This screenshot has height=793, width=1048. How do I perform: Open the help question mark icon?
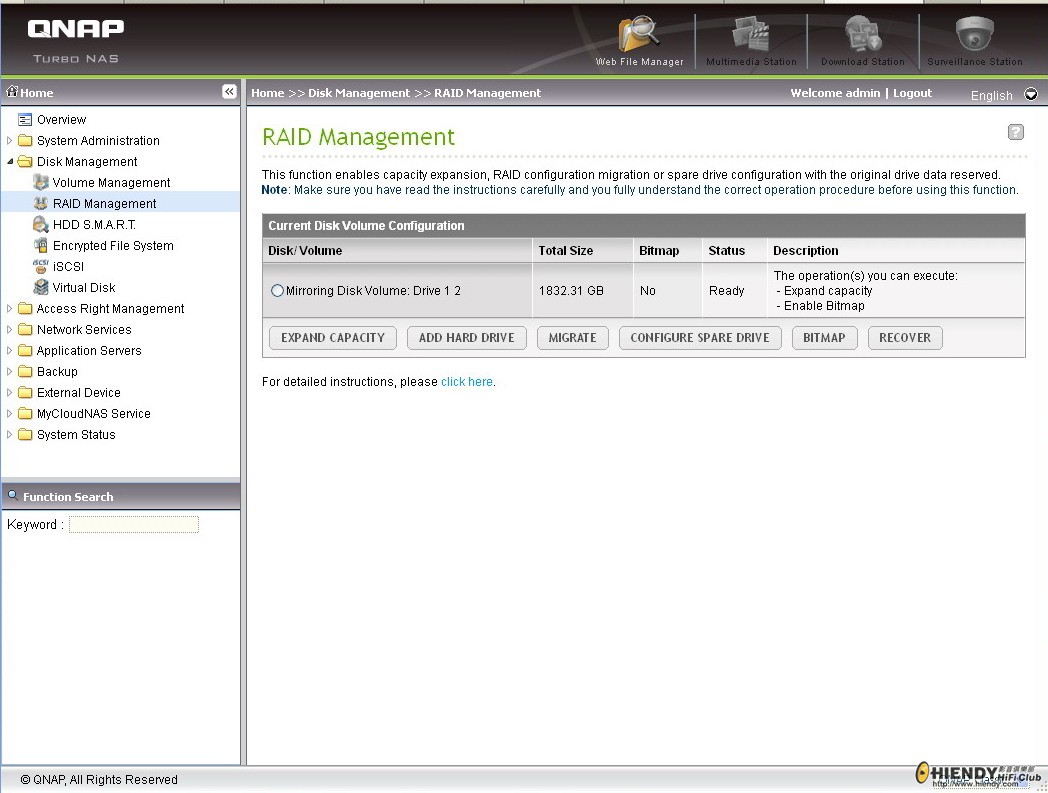pyautogui.click(x=1015, y=132)
